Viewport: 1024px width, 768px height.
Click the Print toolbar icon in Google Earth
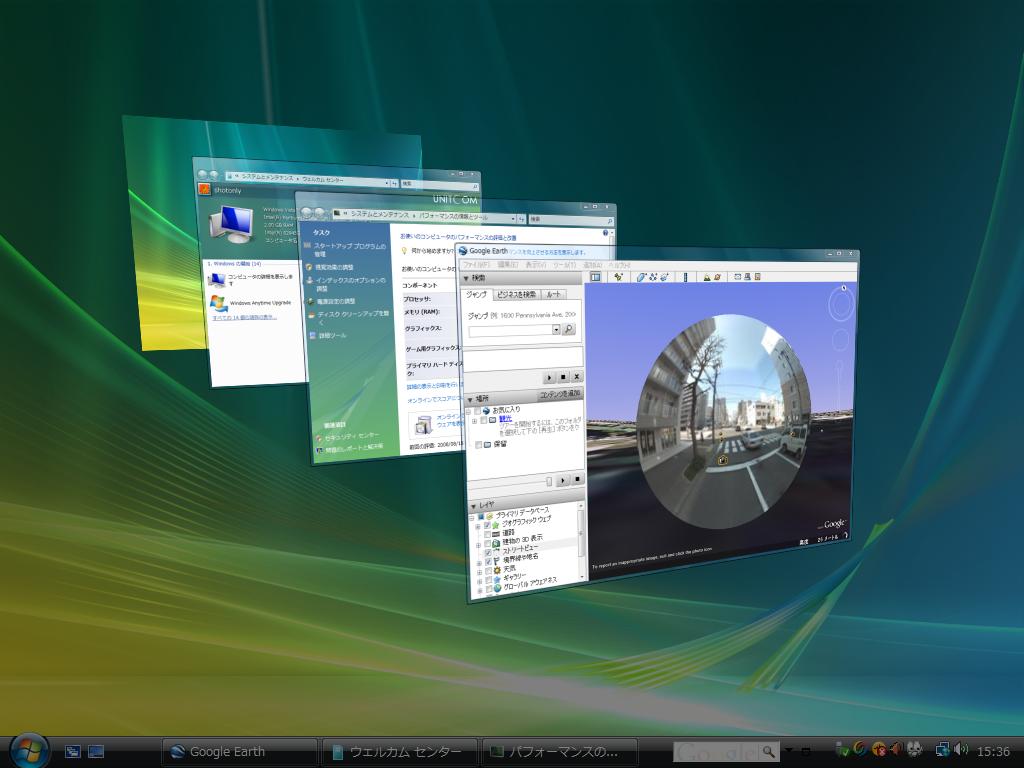[747, 277]
